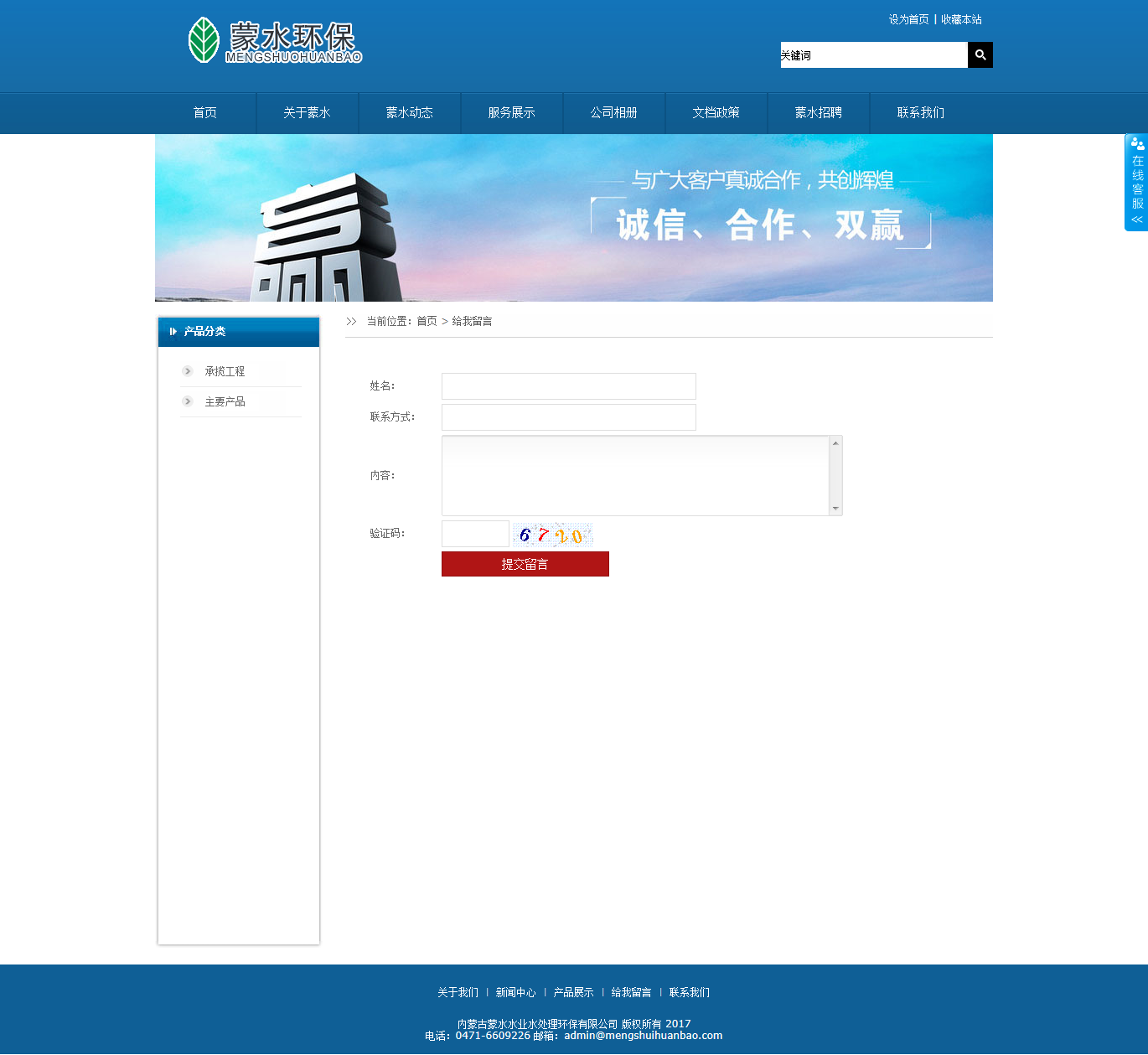The width and height of the screenshot is (1148, 1055).
Task: Click the 收藏本站 link
Action: click(961, 19)
